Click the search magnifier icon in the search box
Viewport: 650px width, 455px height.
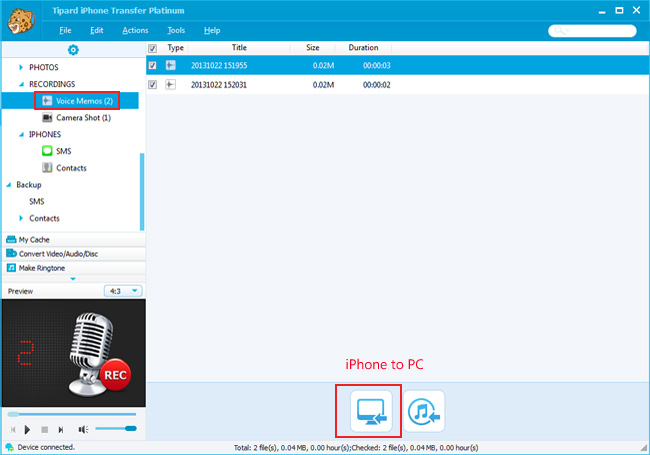pos(560,30)
